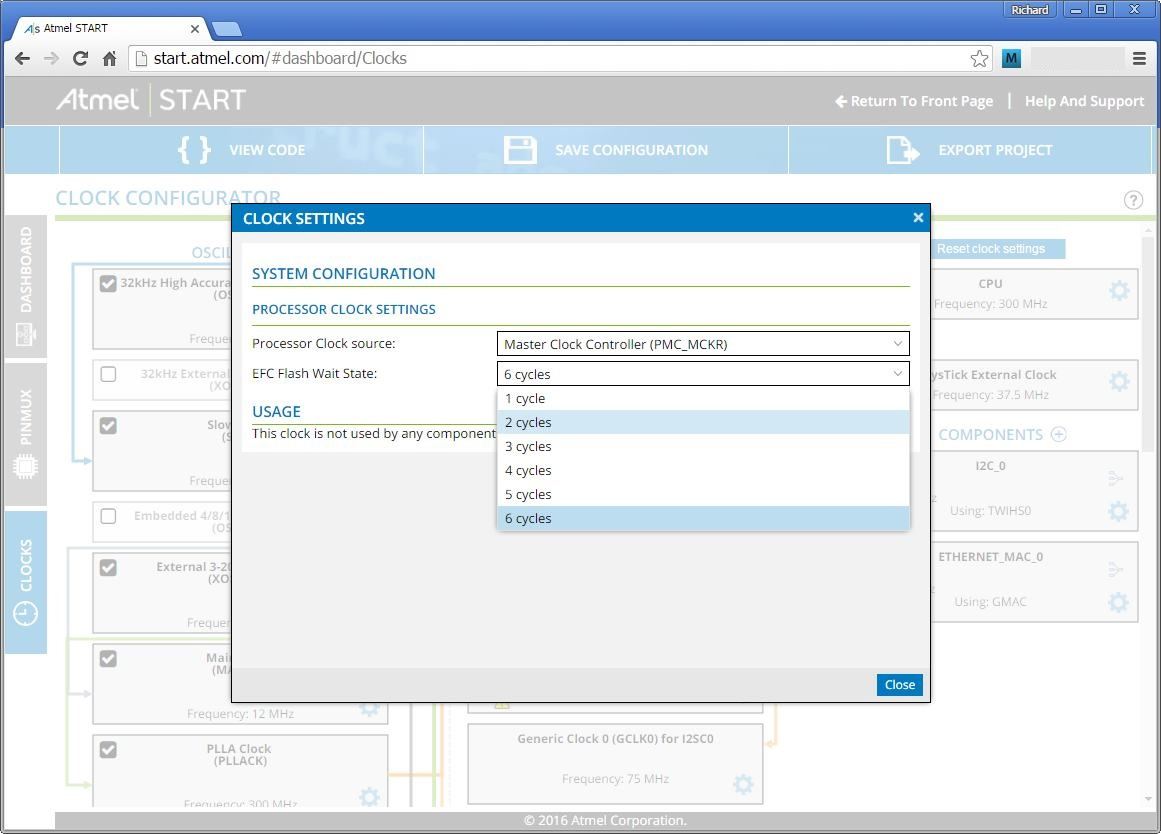Click Reset clock settings
This screenshot has width=1161, height=834.
point(997,249)
